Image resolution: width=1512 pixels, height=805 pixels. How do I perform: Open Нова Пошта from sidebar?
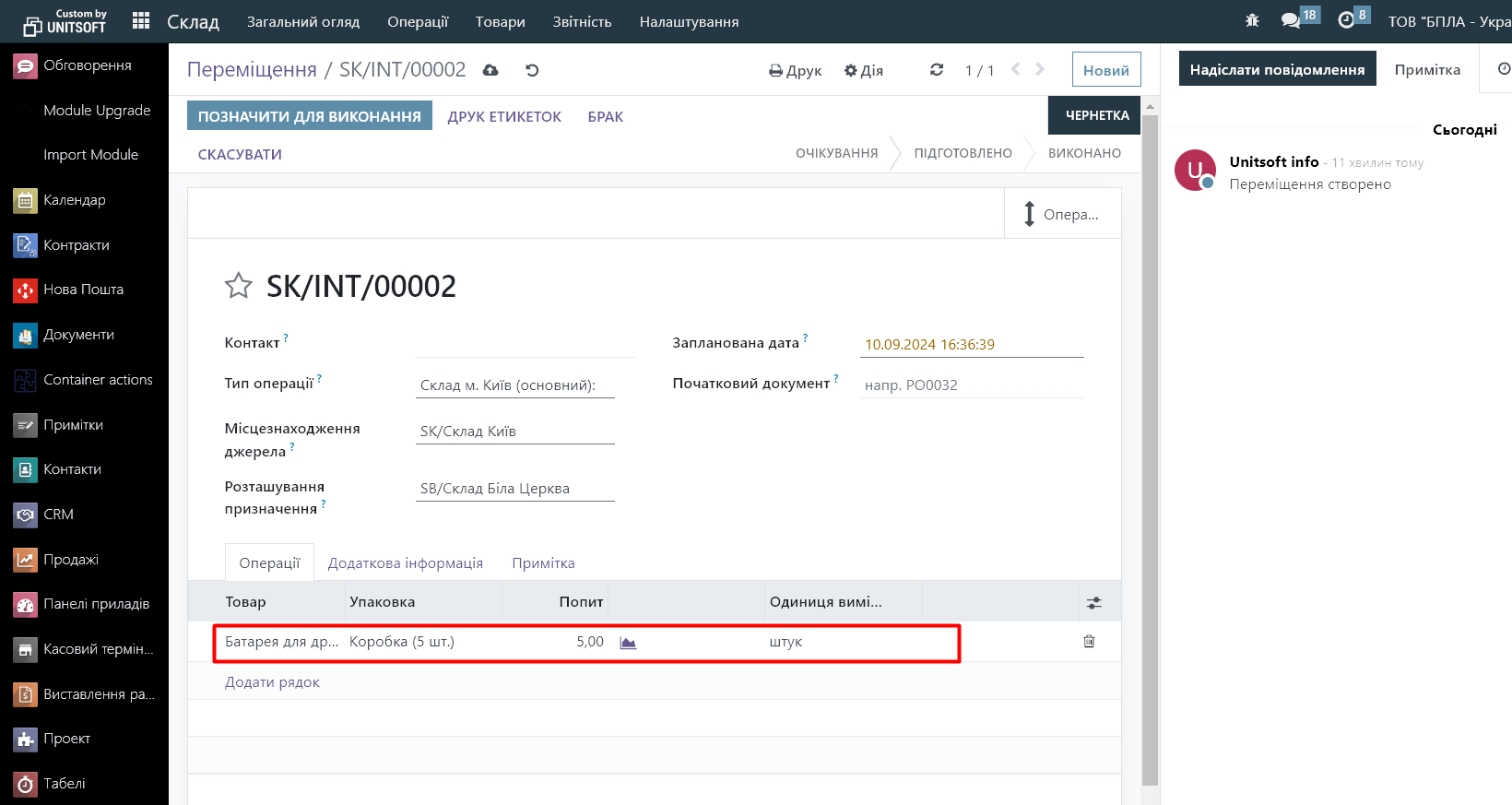click(83, 290)
